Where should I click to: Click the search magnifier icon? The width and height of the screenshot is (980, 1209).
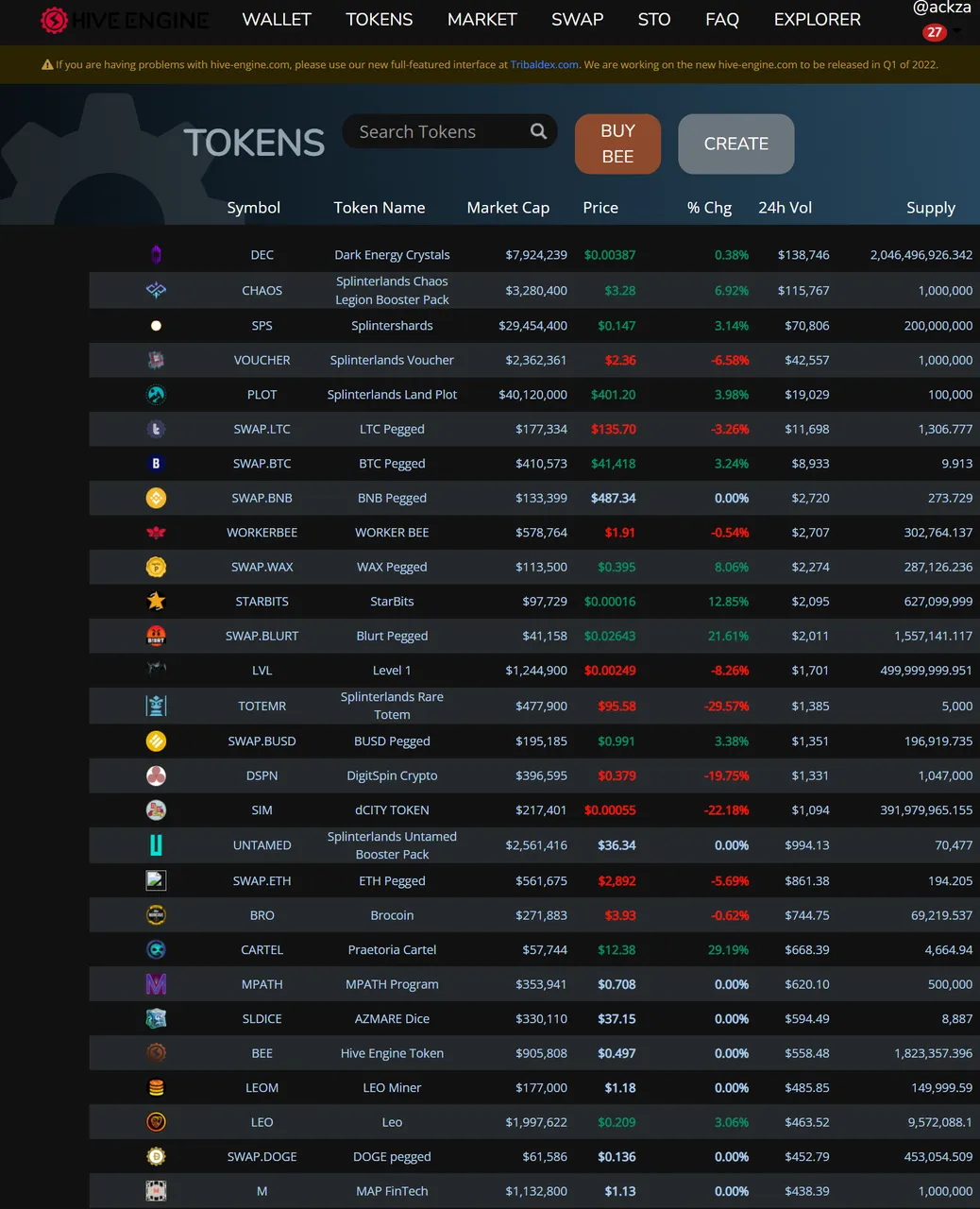coord(538,131)
